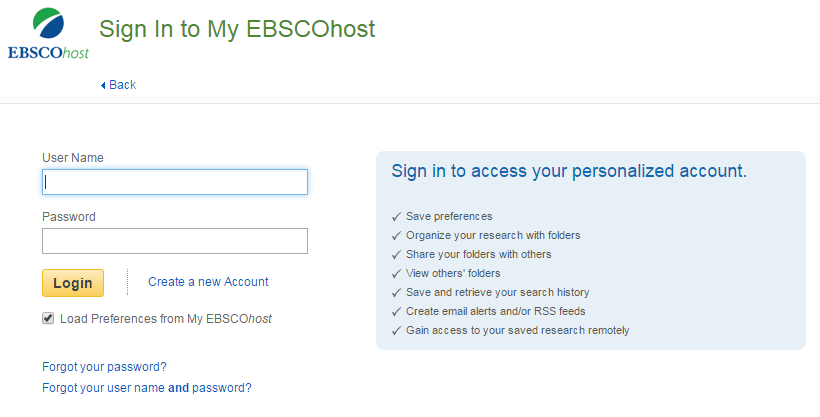This screenshot has width=820, height=417.
Task: Go Back using the Back link
Action: 119,85
